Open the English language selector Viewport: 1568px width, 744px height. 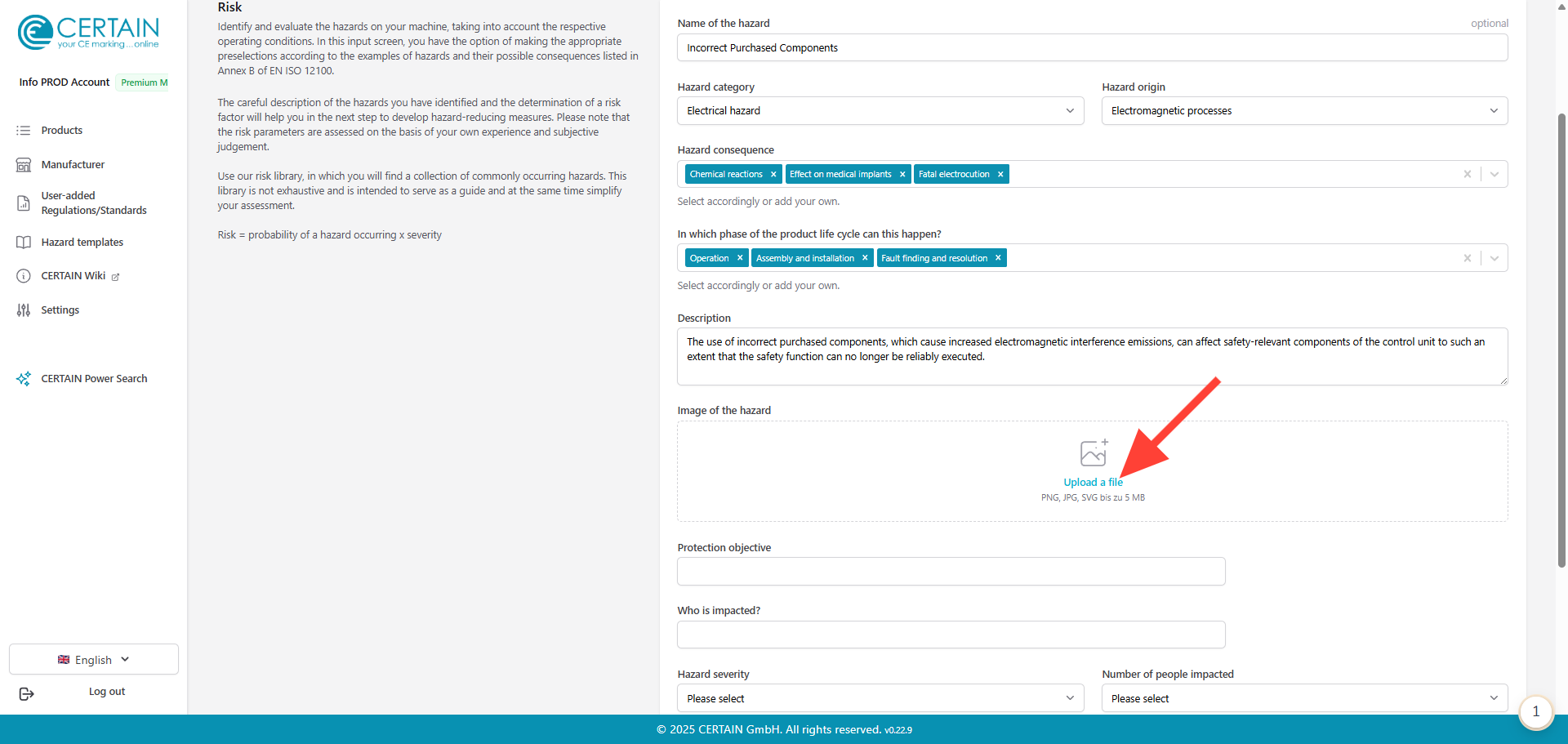tap(94, 660)
